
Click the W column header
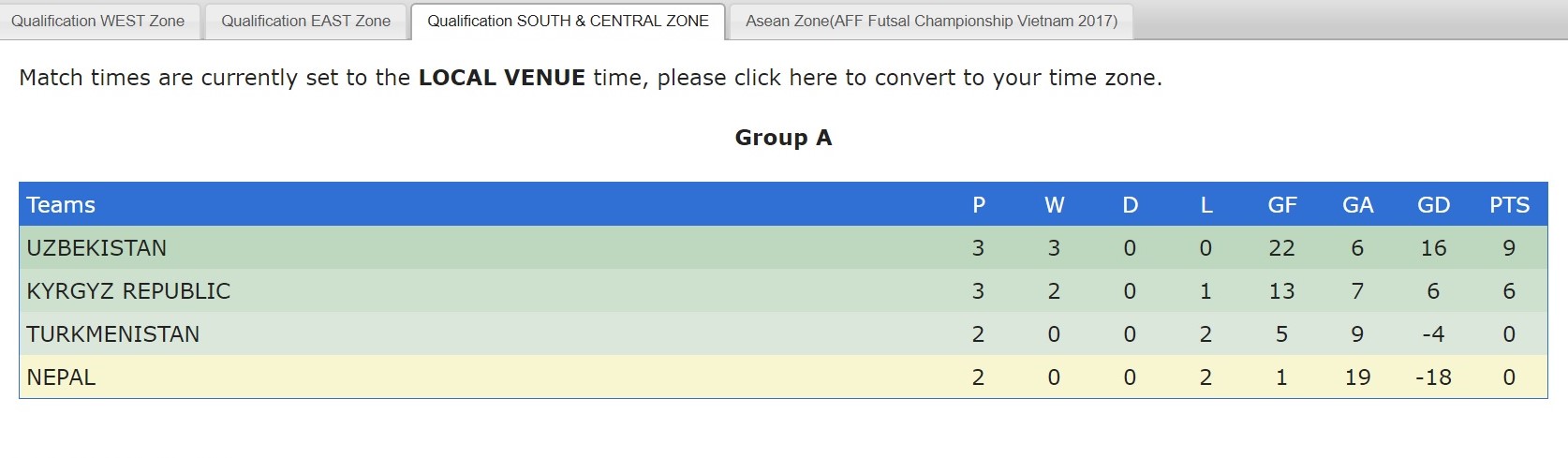click(x=1054, y=205)
